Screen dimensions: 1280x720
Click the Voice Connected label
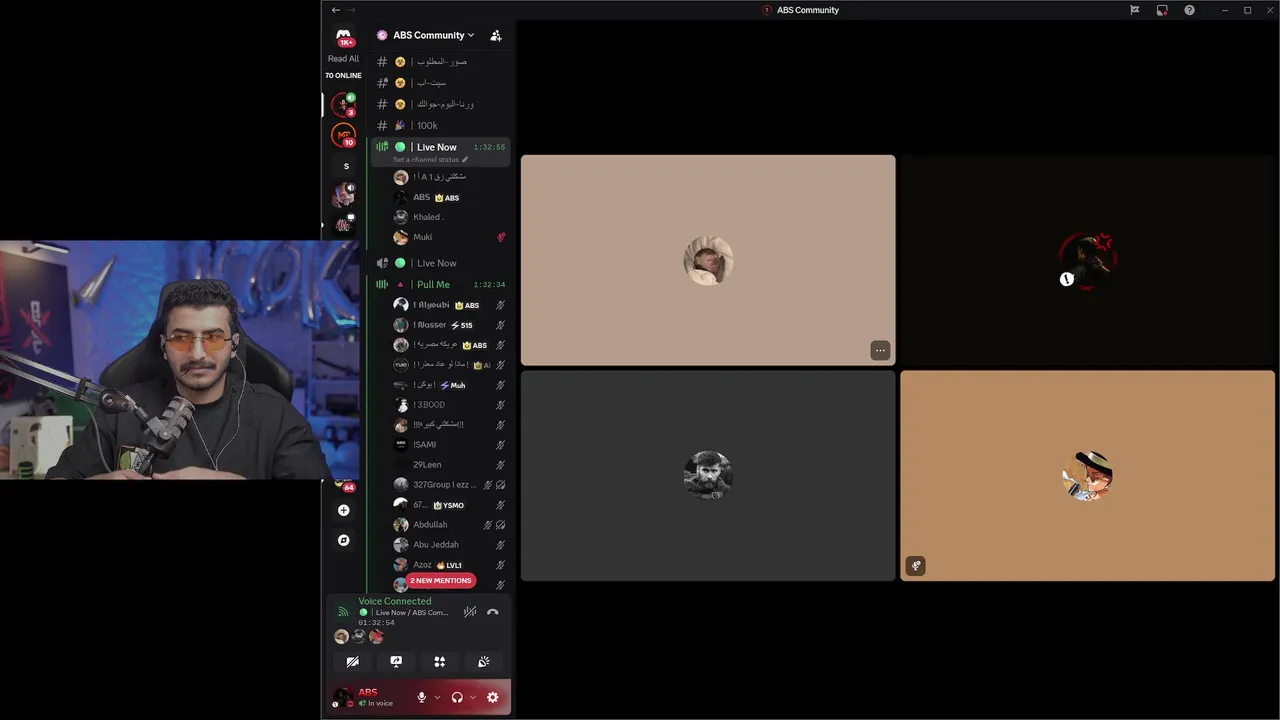point(395,601)
